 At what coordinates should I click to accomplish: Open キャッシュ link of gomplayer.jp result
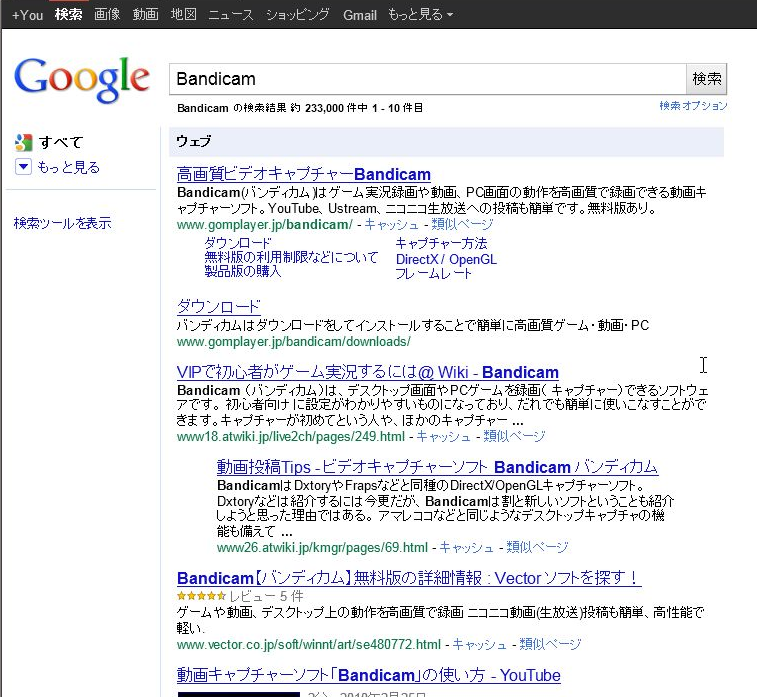coord(392,224)
